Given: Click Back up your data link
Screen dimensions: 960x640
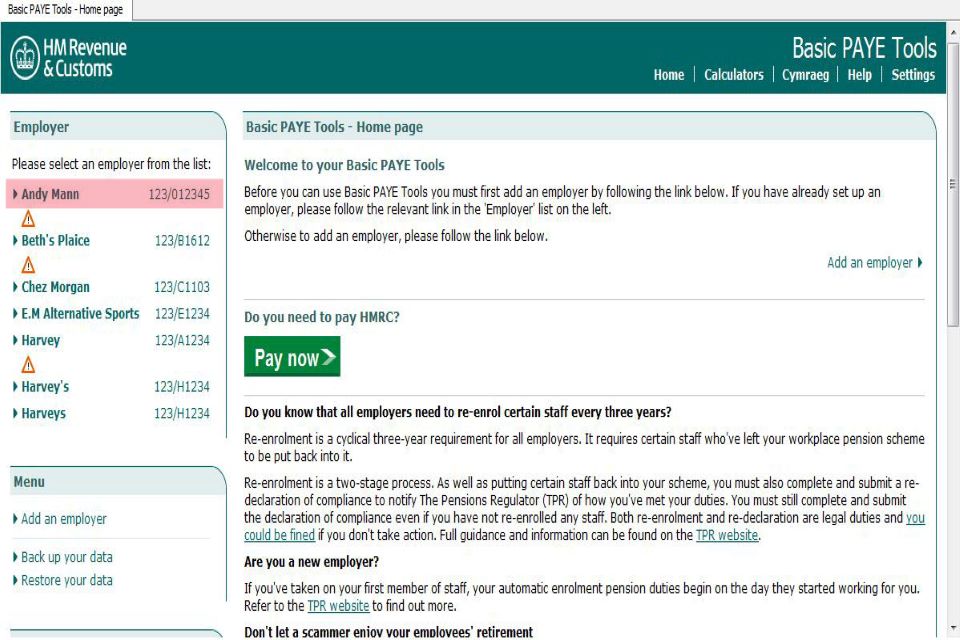Looking at the screenshot, I should (66, 557).
